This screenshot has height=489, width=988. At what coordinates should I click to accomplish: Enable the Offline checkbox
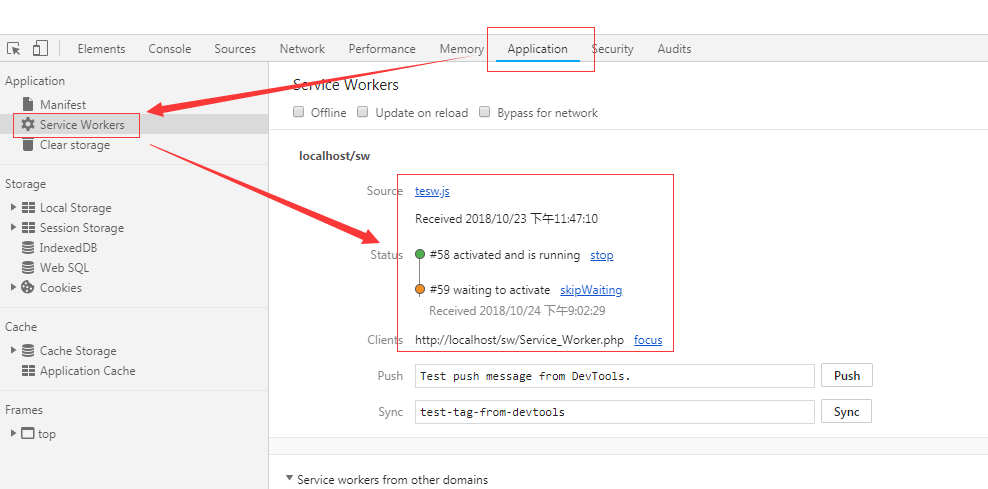(x=299, y=112)
